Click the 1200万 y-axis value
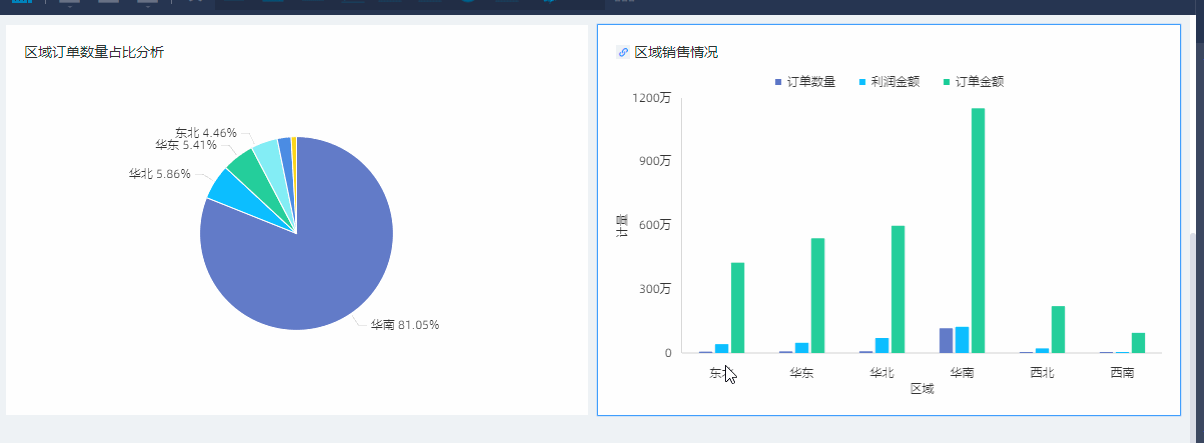 652,98
